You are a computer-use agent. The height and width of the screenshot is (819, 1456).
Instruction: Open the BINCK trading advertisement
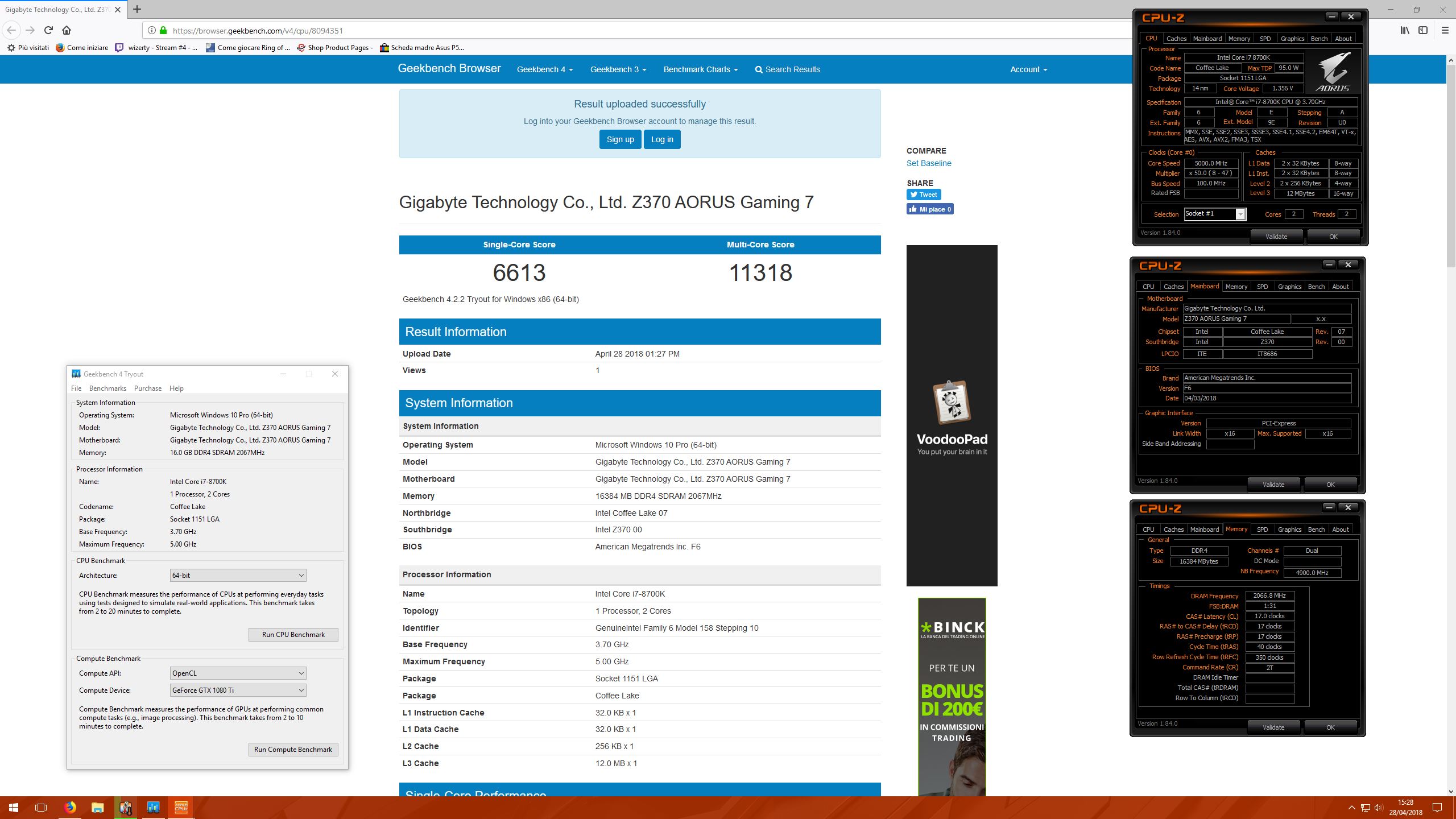(x=952, y=697)
